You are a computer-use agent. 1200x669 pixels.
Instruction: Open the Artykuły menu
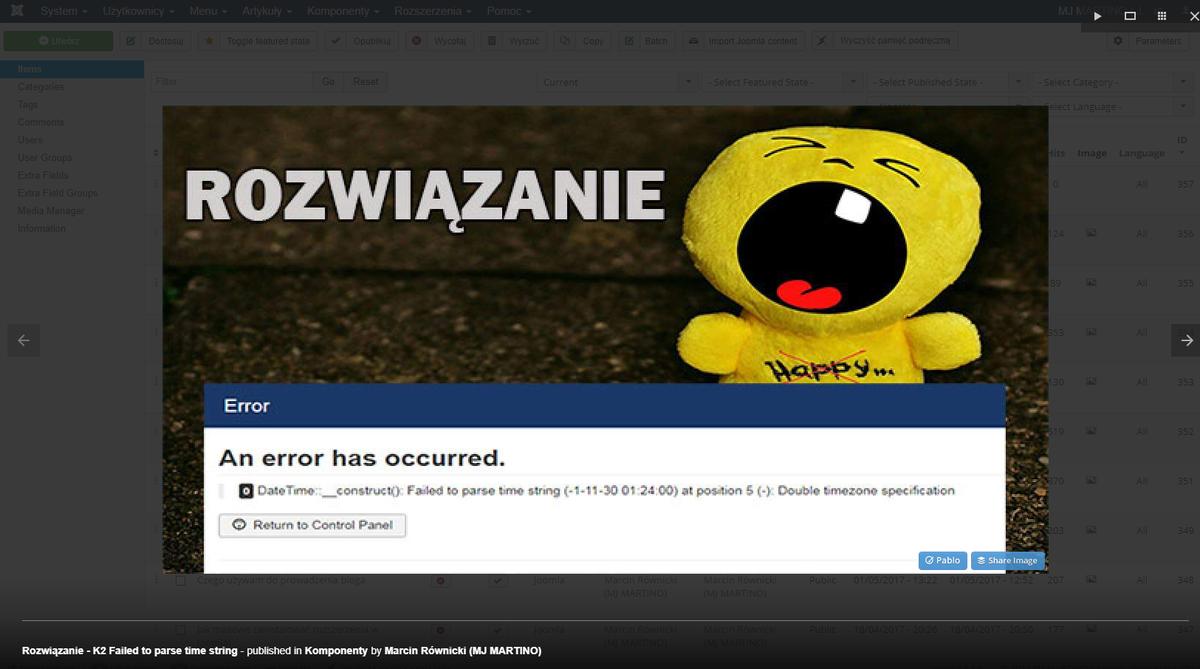[x=267, y=11]
